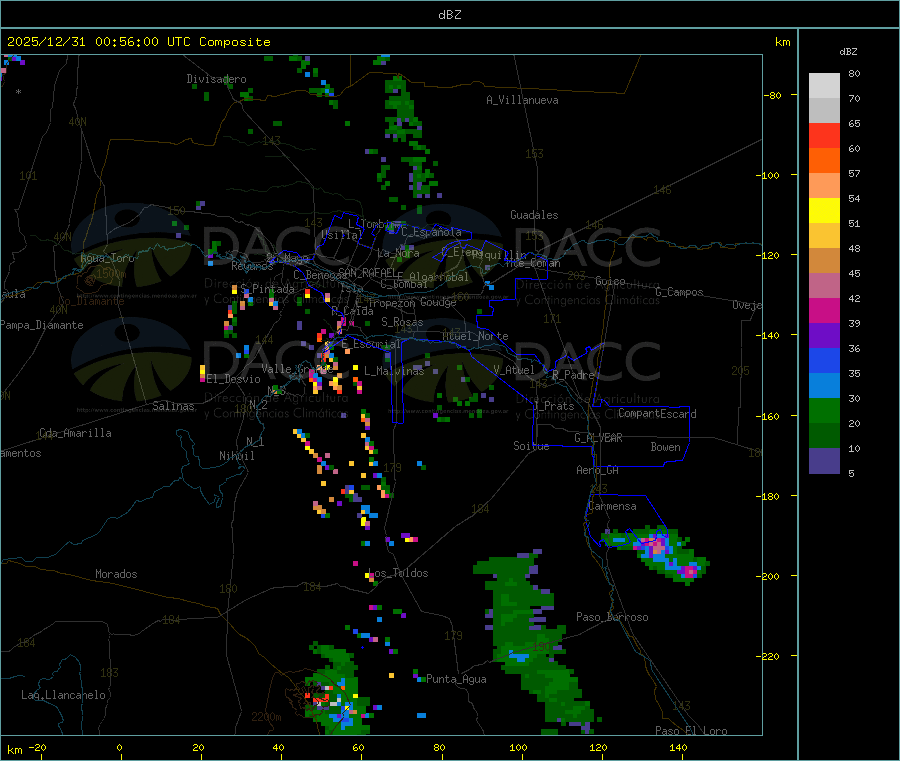Select the 'Morados' location label
900x761 pixels.
116,574
